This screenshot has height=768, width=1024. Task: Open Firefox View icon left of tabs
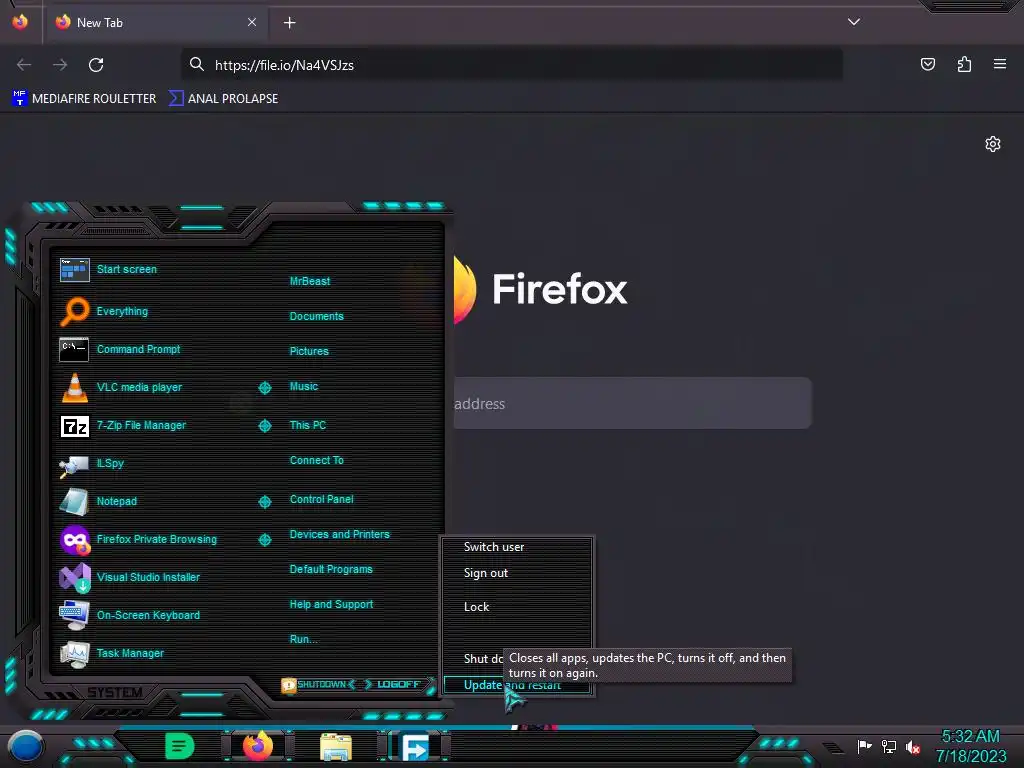coord(20,22)
